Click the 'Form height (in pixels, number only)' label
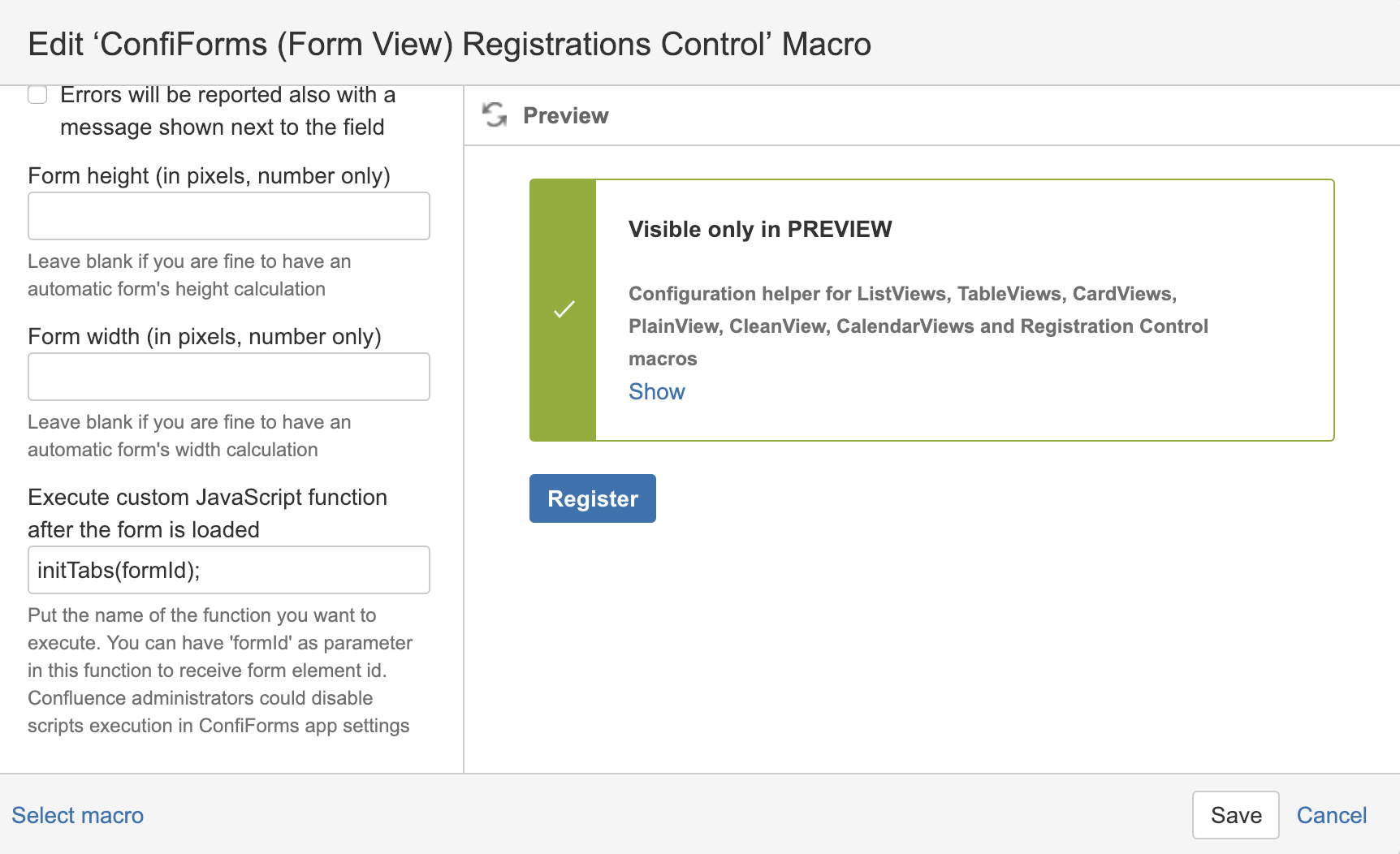 coord(210,175)
